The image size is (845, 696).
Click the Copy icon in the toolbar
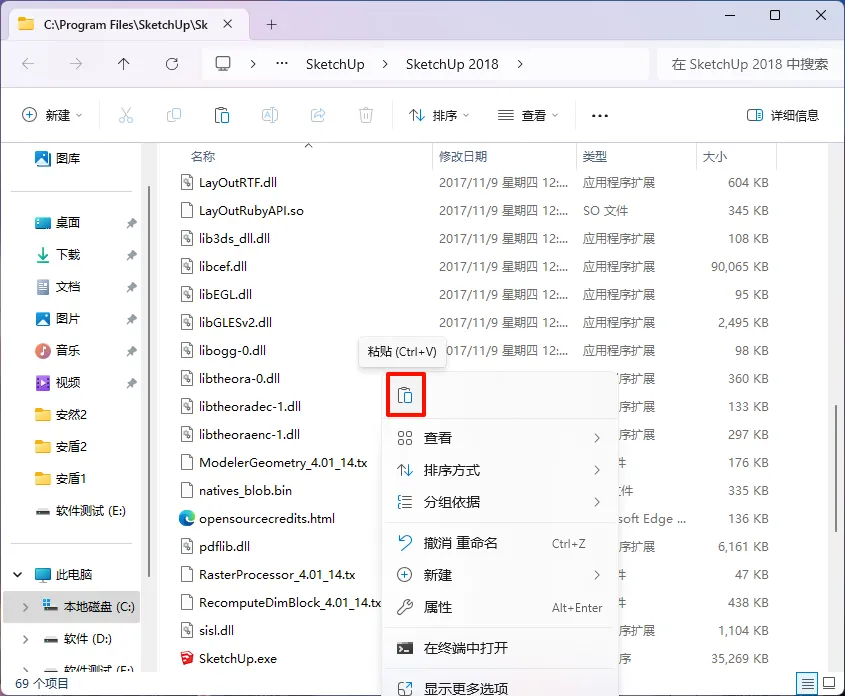(174, 115)
